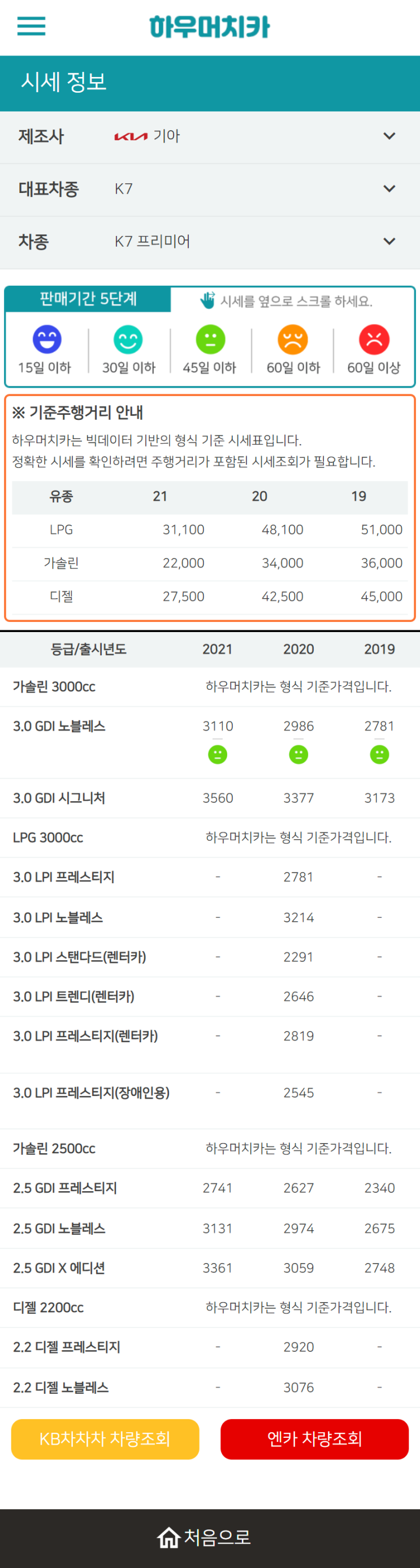This screenshot has width=420, height=1568.
Task: Click green face under 2021 price 3110
Action: [x=218, y=755]
